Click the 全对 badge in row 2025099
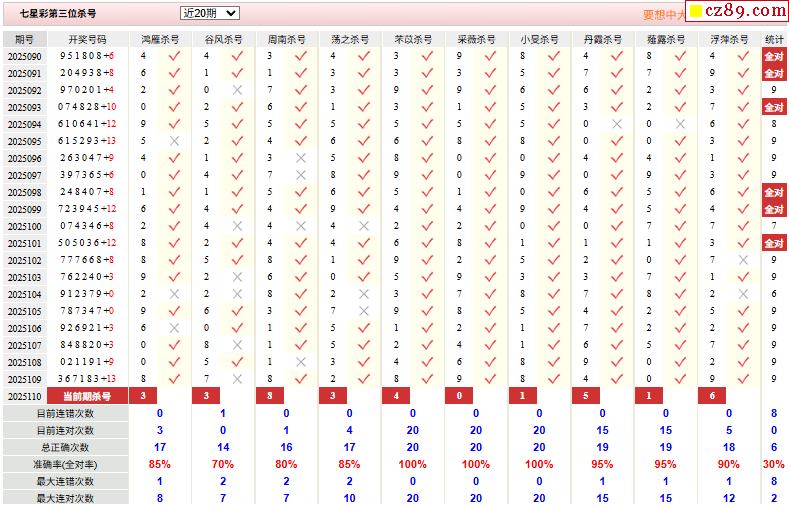Viewport: 789px width, 506px height. [x=774, y=209]
